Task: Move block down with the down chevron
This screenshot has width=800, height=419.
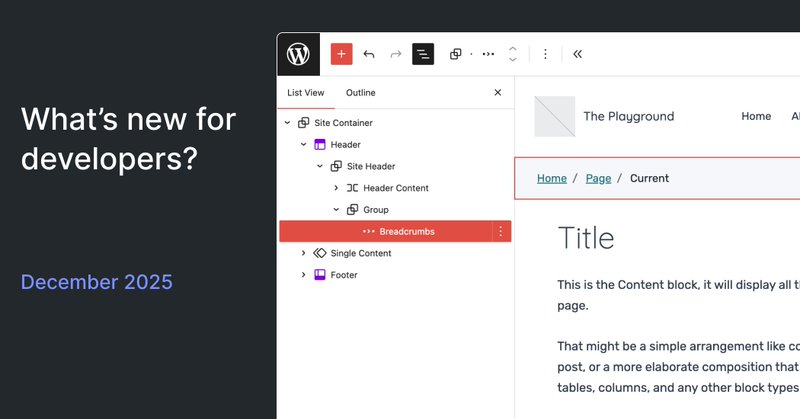Action: click(x=513, y=60)
